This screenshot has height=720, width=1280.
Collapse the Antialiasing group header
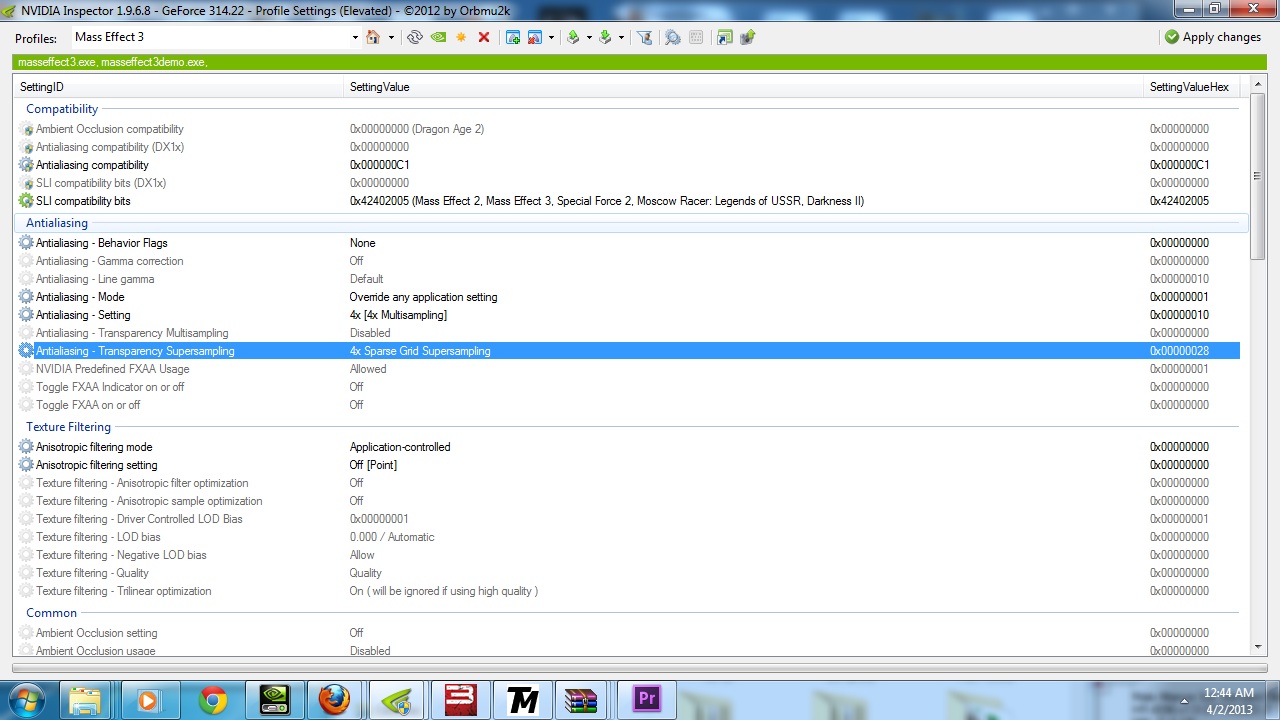[x=57, y=223]
